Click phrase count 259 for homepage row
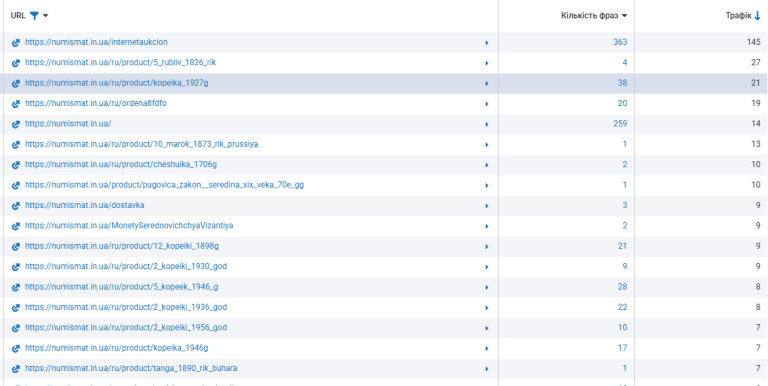Image resolution: width=768 pixels, height=386 pixels. 620,124
